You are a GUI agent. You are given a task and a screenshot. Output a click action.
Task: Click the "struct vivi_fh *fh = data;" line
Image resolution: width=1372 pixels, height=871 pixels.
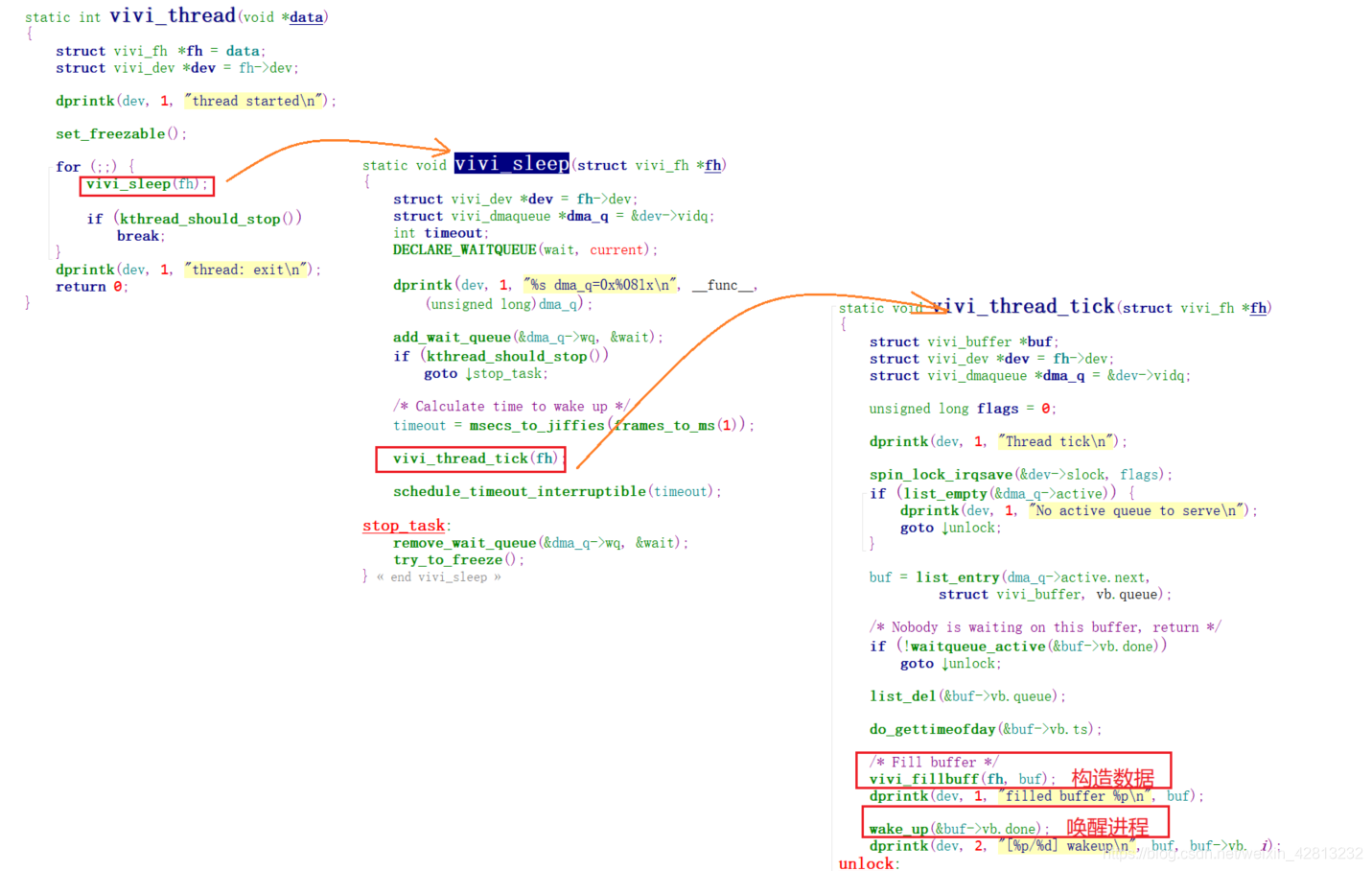coord(160,51)
